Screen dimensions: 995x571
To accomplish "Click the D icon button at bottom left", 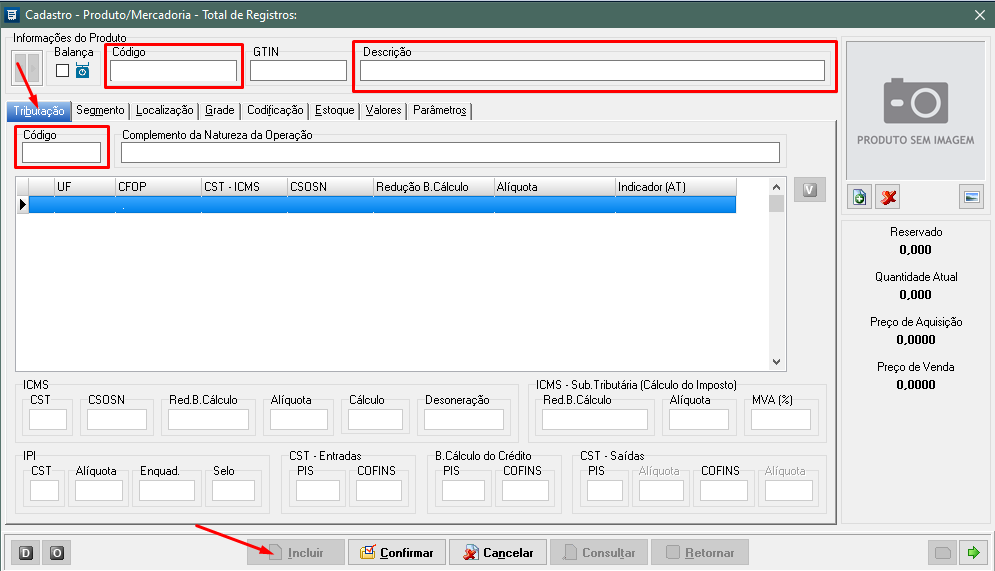I will 27,553.
